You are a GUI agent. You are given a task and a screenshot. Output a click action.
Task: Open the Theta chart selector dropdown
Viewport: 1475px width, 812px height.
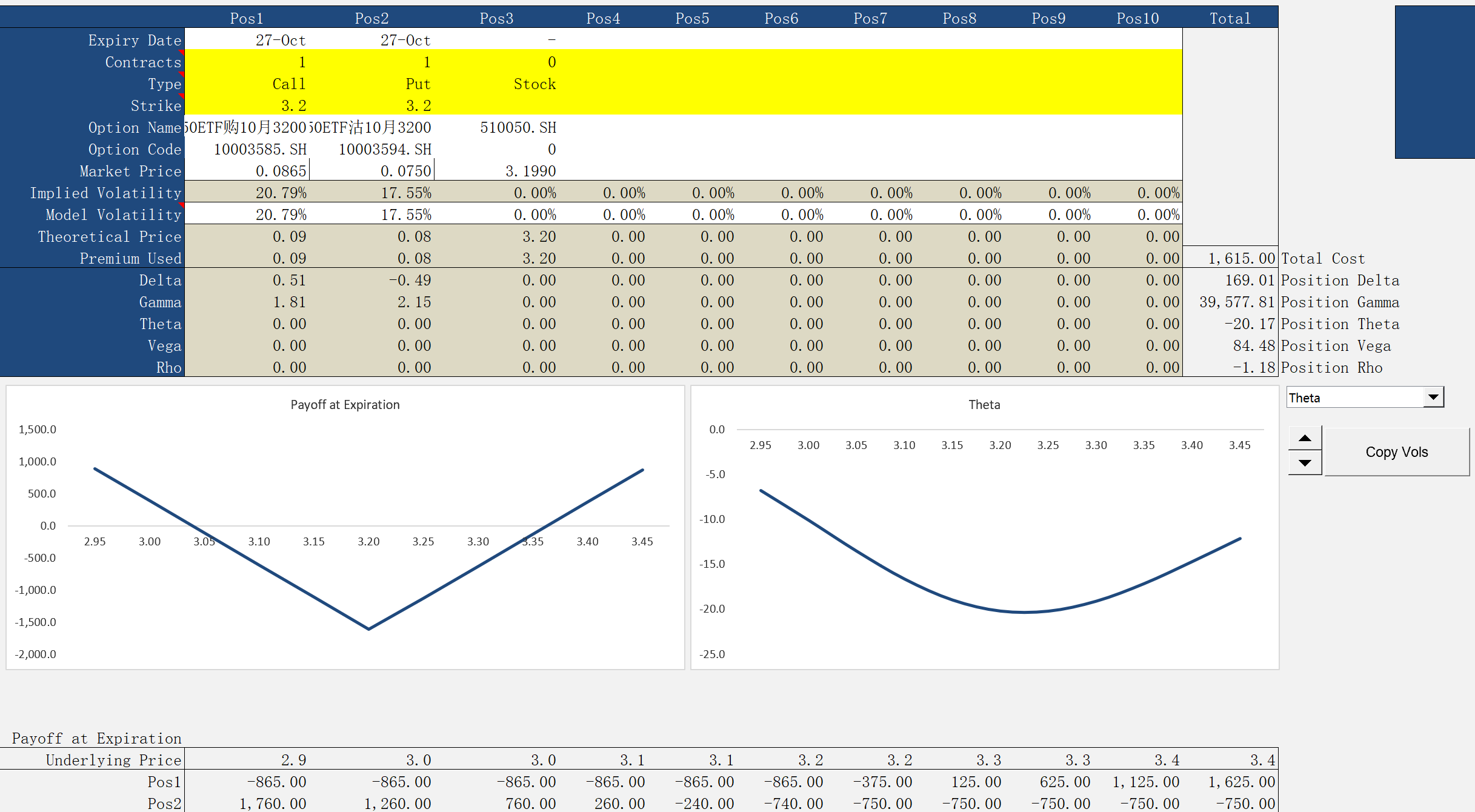click(1433, 398)
